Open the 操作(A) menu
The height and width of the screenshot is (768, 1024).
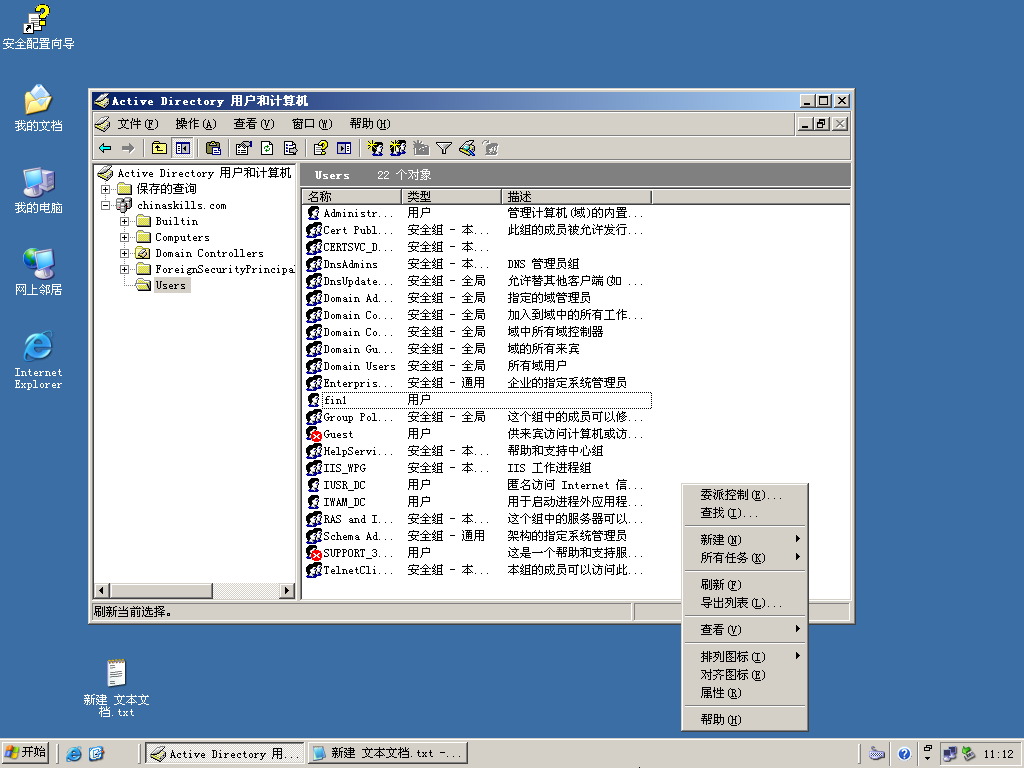195,123
